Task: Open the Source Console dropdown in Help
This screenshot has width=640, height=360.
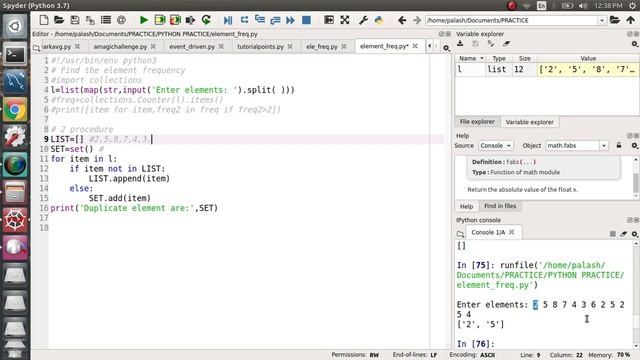Action: pos(496,146)
